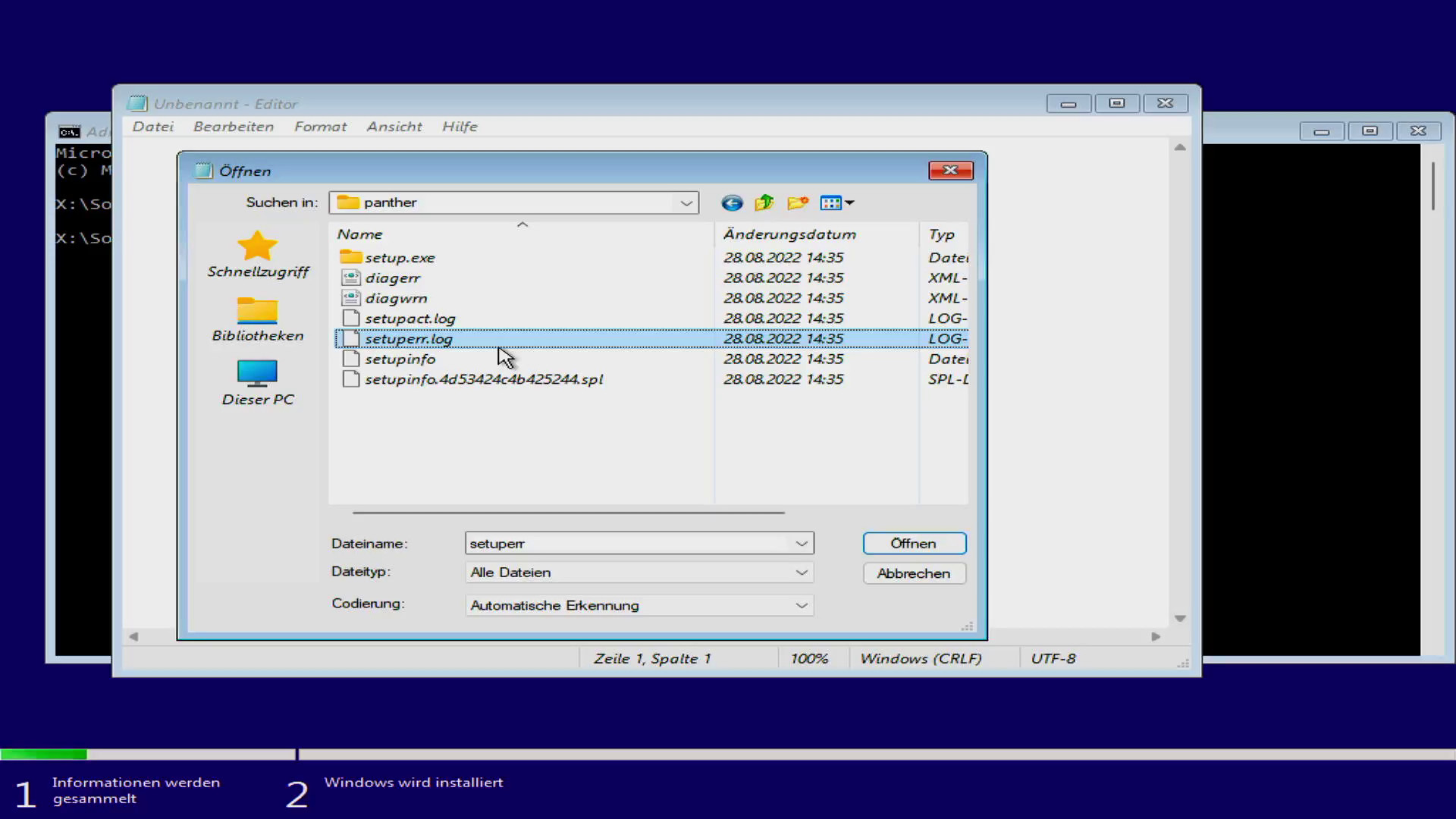Viewport: 1456px width, 819px height.
Task: Expand the Codierung 'Automatische Erkennung' dropdown
Action: click(x=802, y=605)
